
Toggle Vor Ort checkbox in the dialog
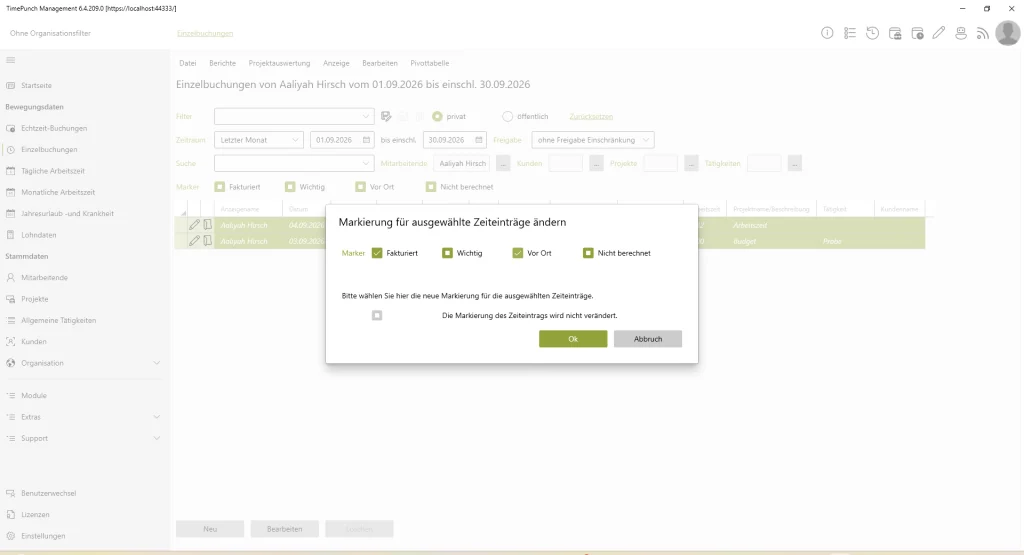(518, 253)
